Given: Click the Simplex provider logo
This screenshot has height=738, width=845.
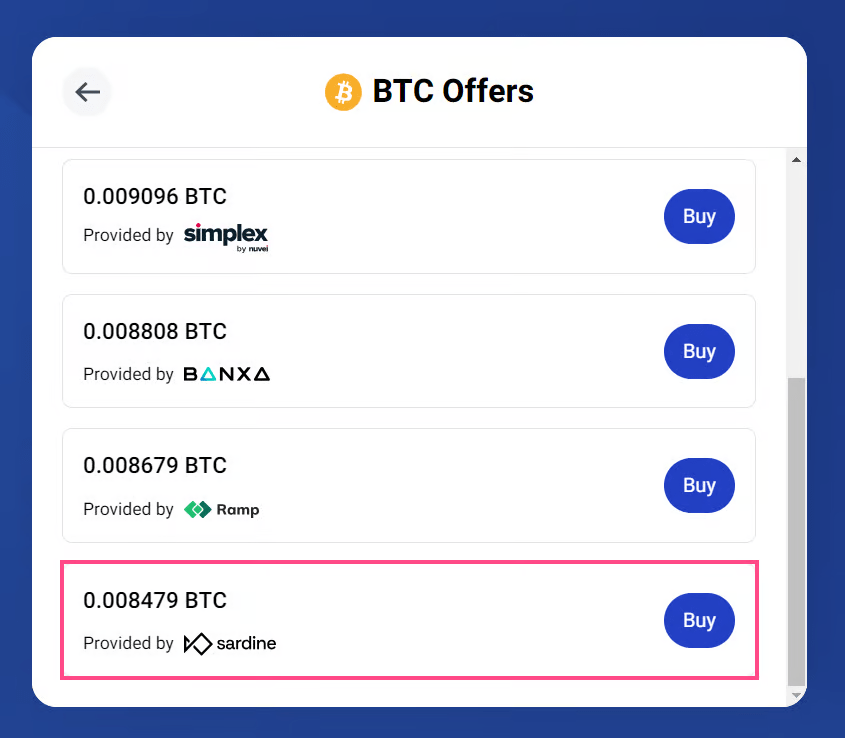Looking at the screenshot, I should click(225, 234).
